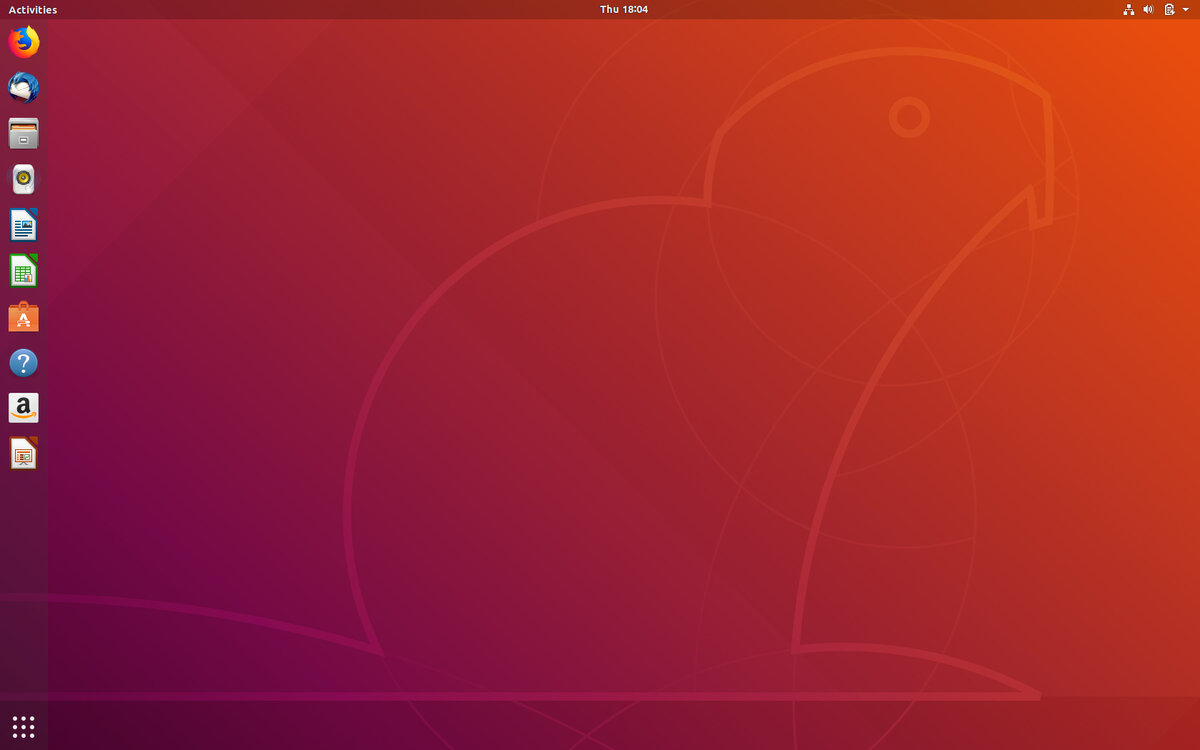The width and height of the screenshot is (1200, 750).
Task: Open LibreOffice Impress
Action: (x=23, y=453)
